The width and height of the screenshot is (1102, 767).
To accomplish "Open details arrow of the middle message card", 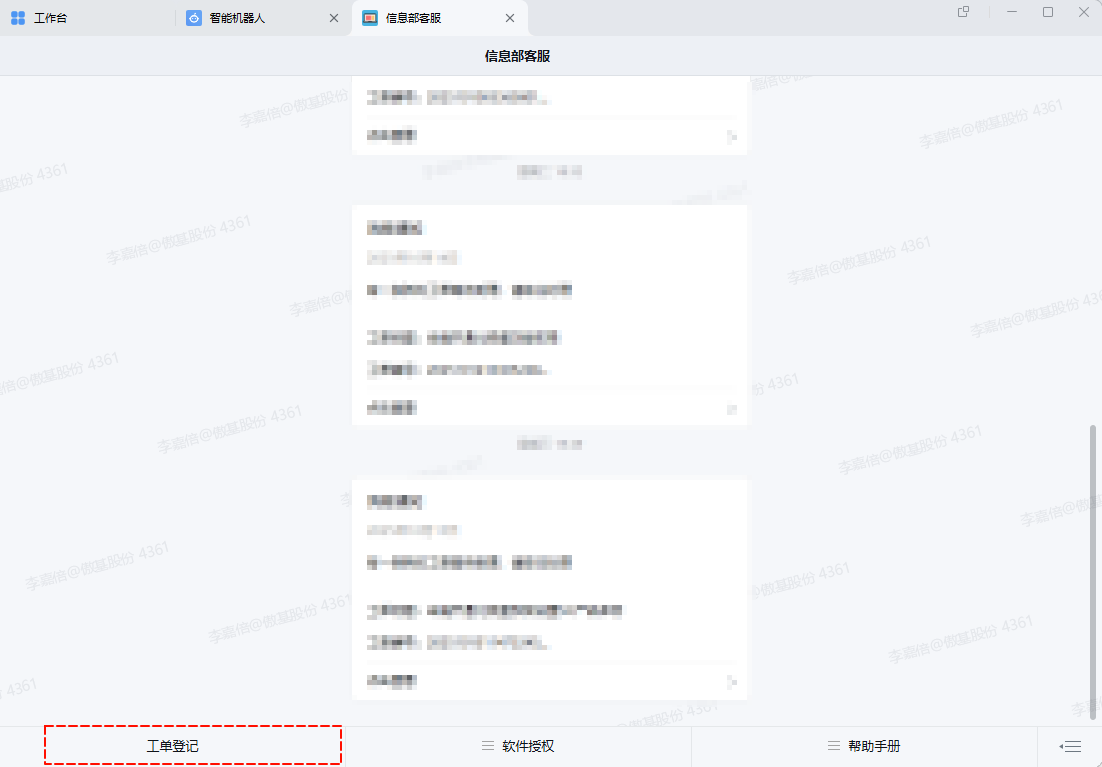I will tap(732, 408).
